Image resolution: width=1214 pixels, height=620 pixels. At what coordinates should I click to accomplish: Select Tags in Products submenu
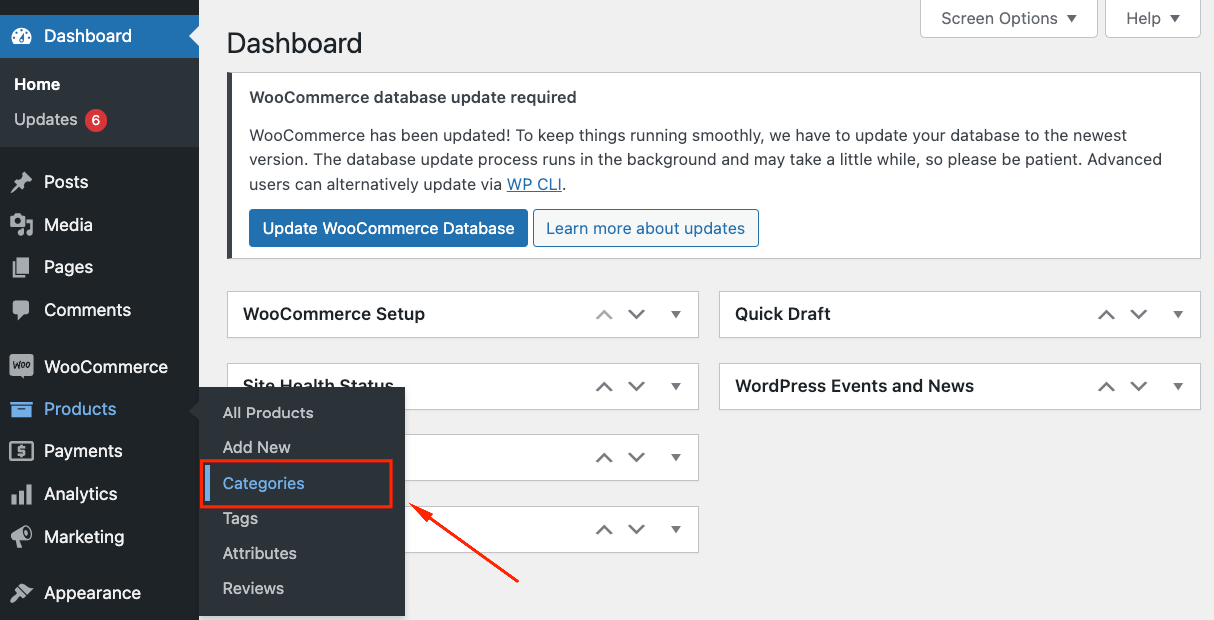click(240, 518)
